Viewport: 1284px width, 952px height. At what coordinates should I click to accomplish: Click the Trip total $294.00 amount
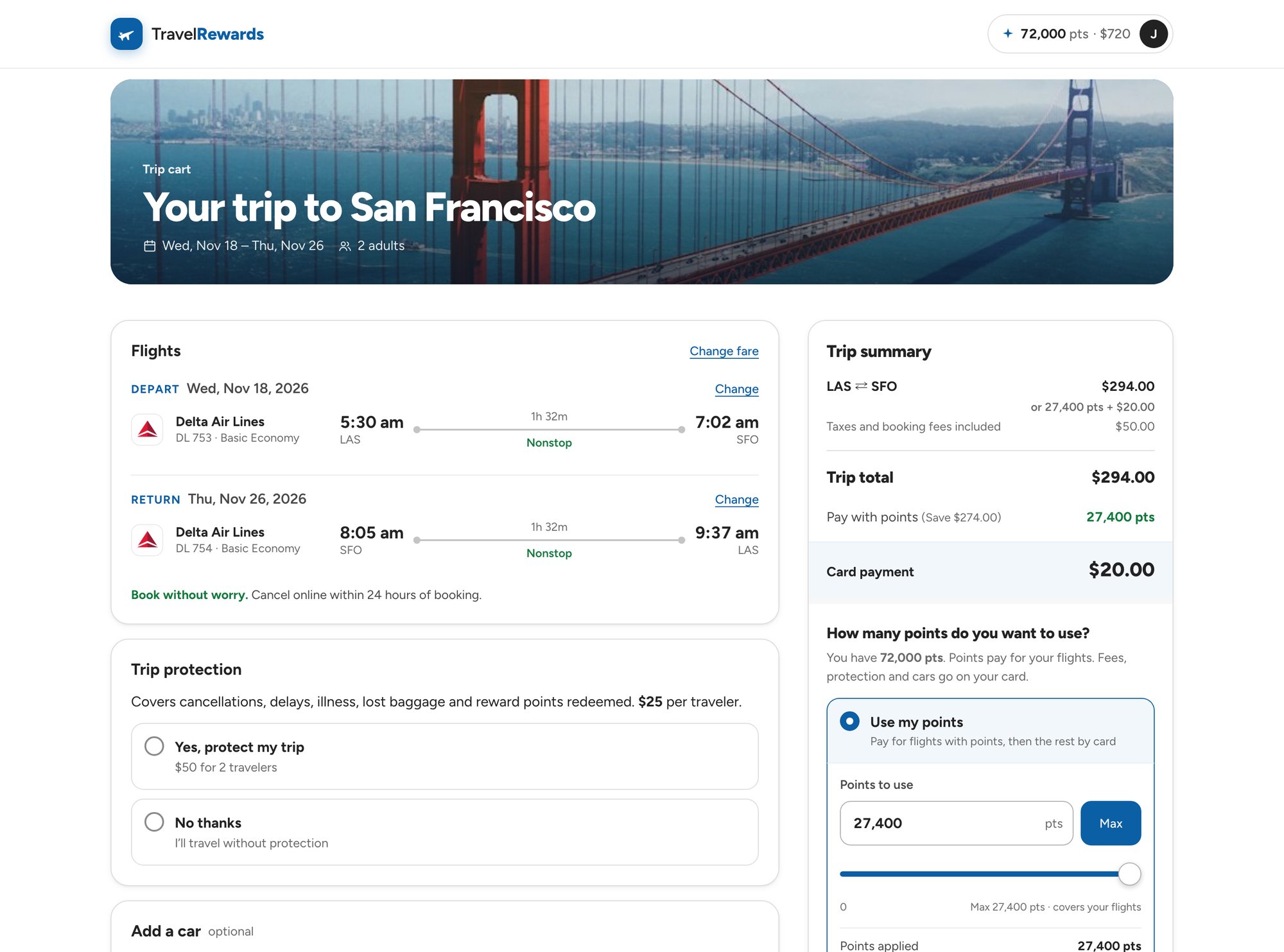(1123, 477)
